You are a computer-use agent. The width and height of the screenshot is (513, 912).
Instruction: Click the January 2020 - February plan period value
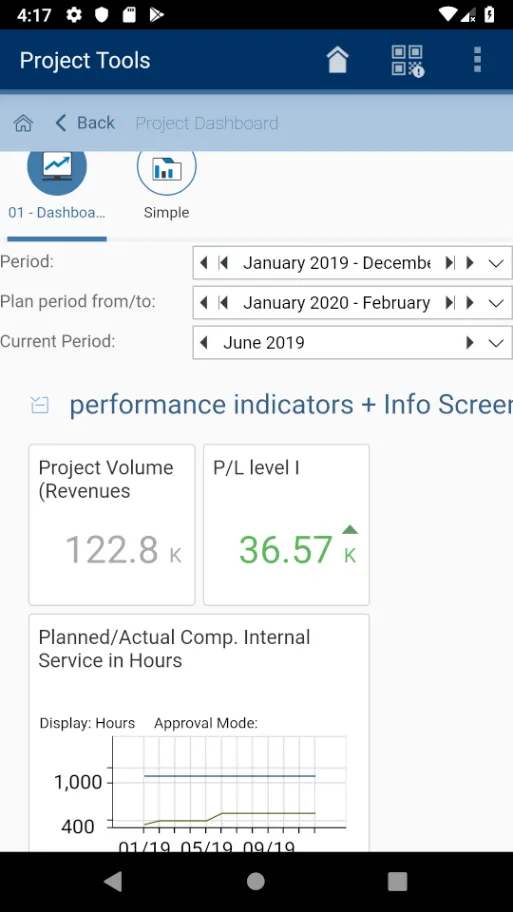pos(337,302)
